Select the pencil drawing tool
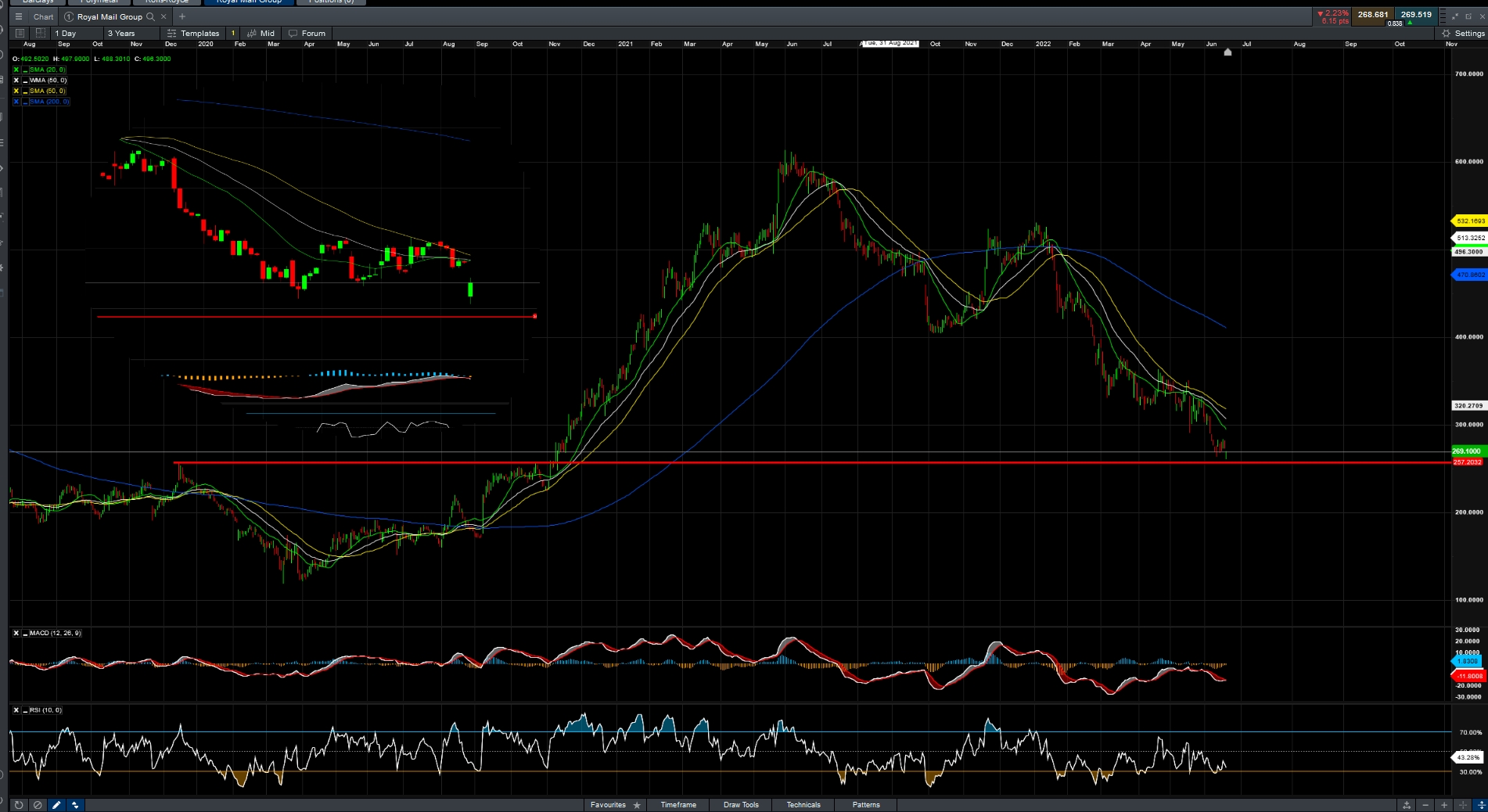 point(56,805)
